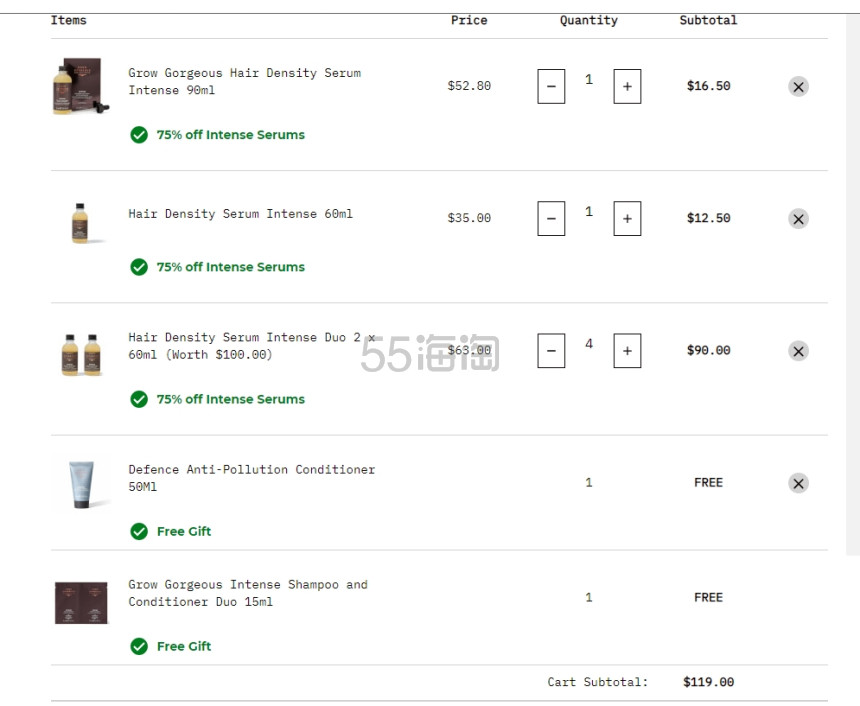
Task: Increase quantity of Serum Intense 60ml
Action: click(x=627, y=218)
